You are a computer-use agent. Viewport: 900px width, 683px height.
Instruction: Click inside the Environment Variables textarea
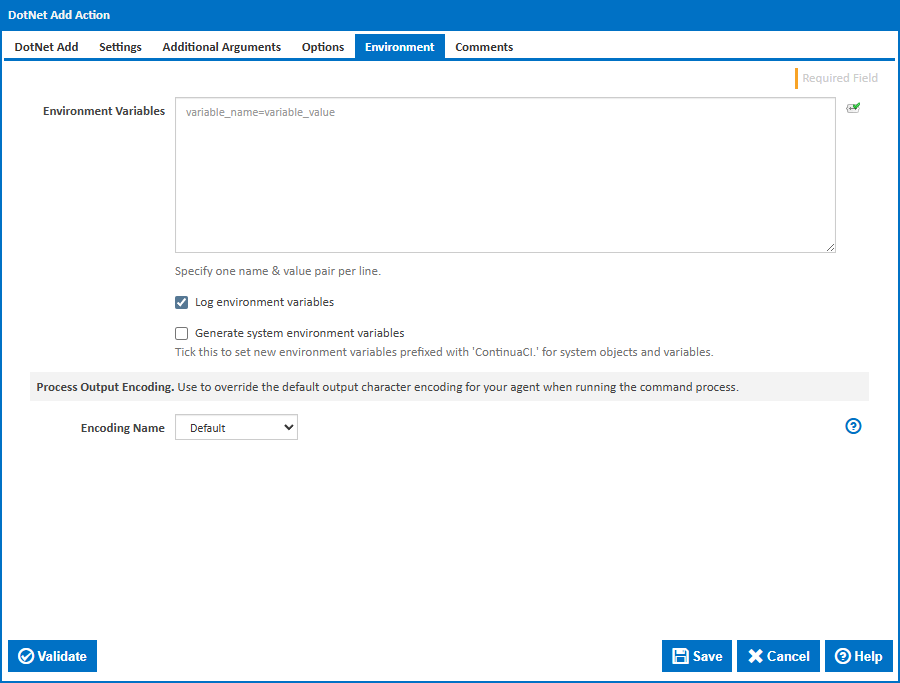coord(505,175)
